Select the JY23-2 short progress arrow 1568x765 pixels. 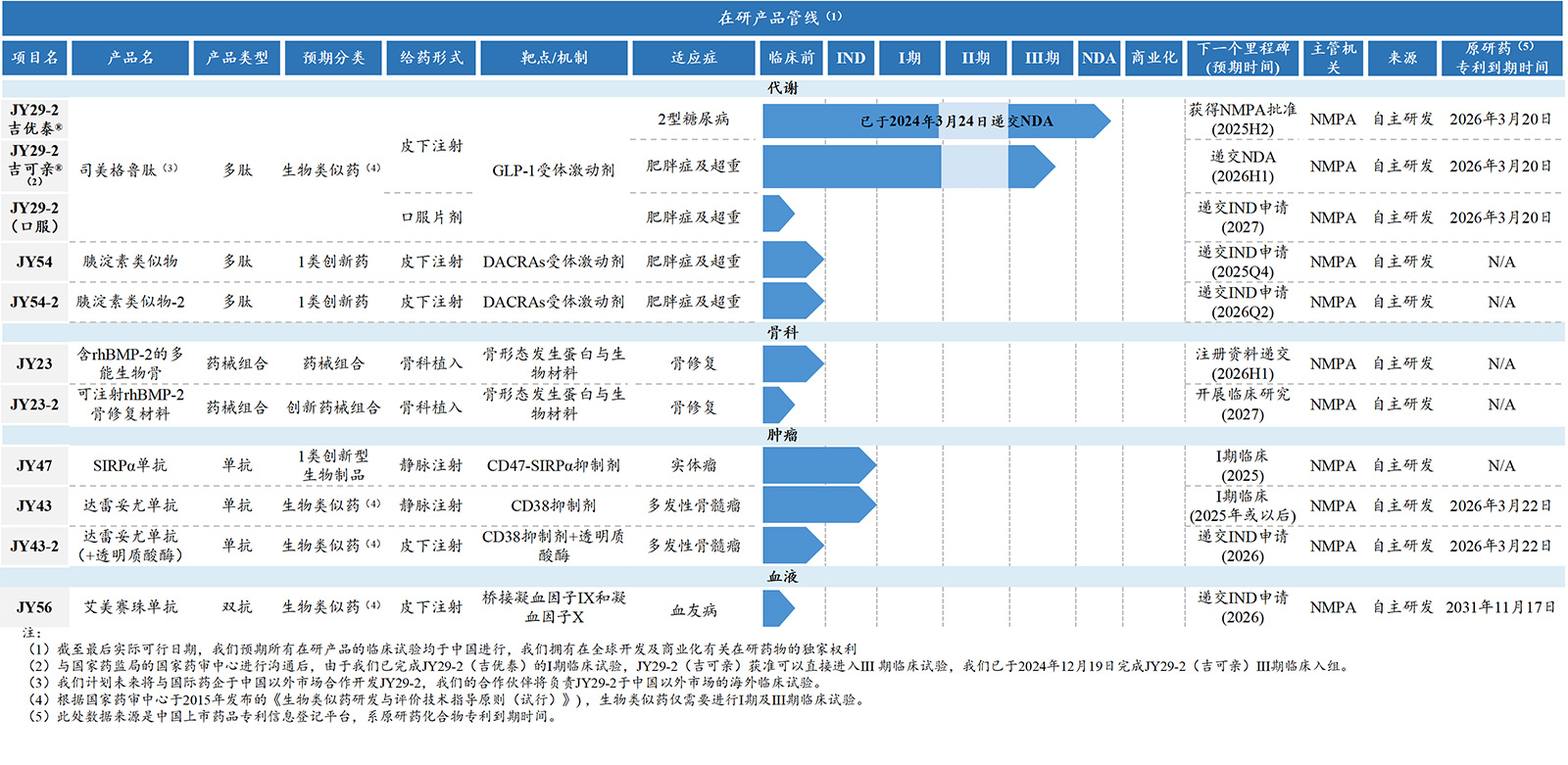776,405
